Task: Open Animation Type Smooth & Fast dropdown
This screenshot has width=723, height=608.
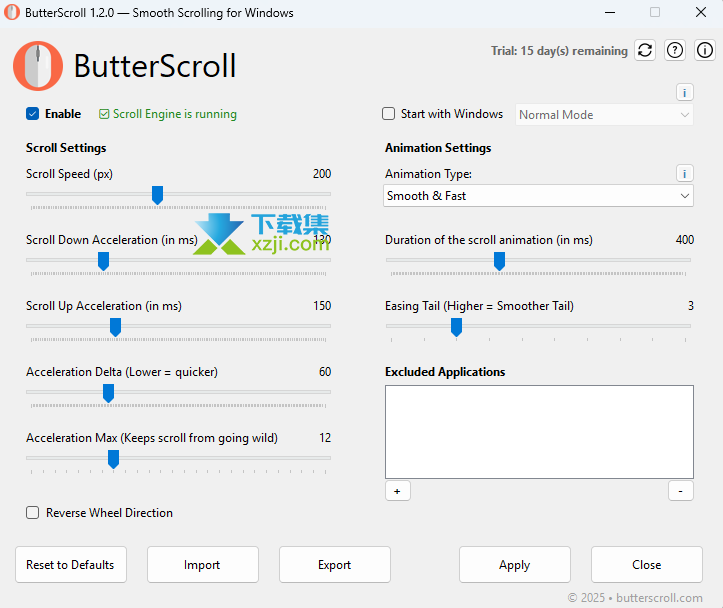Action: 538,196
